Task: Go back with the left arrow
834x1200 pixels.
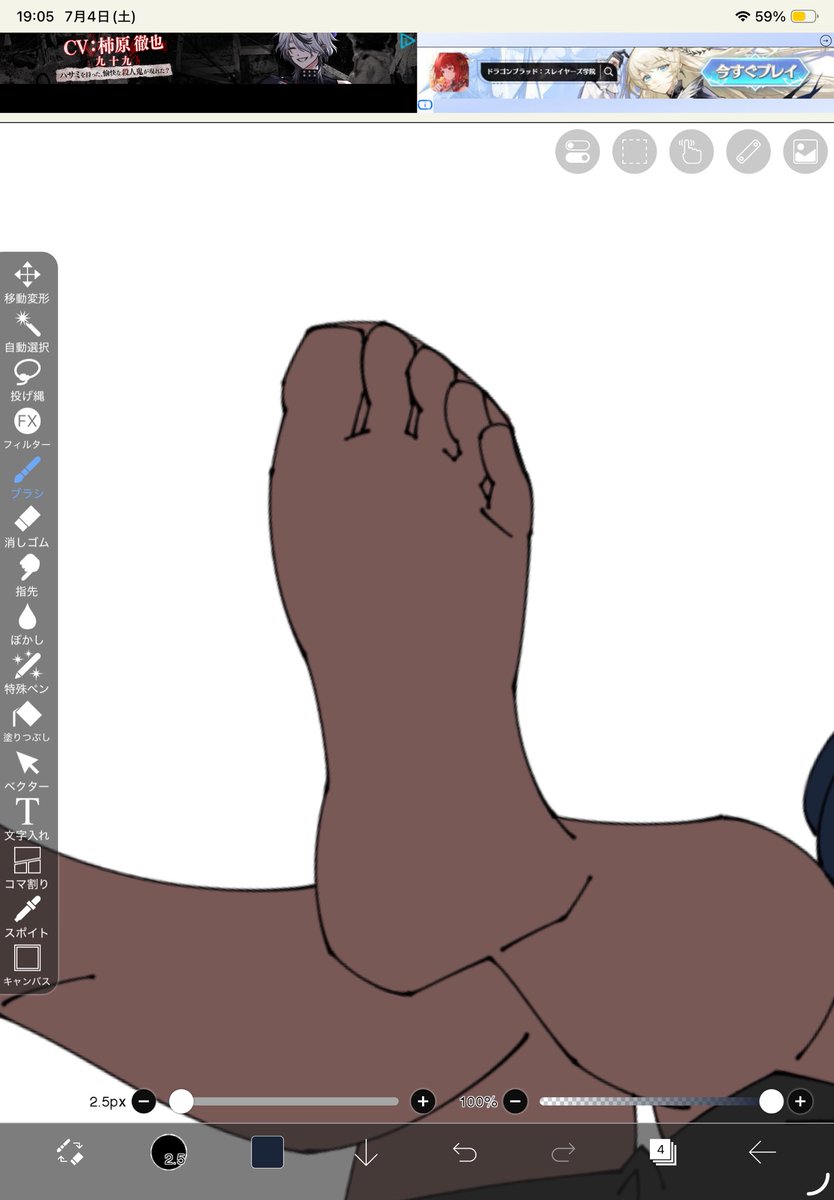Action: pos(762,1152)
